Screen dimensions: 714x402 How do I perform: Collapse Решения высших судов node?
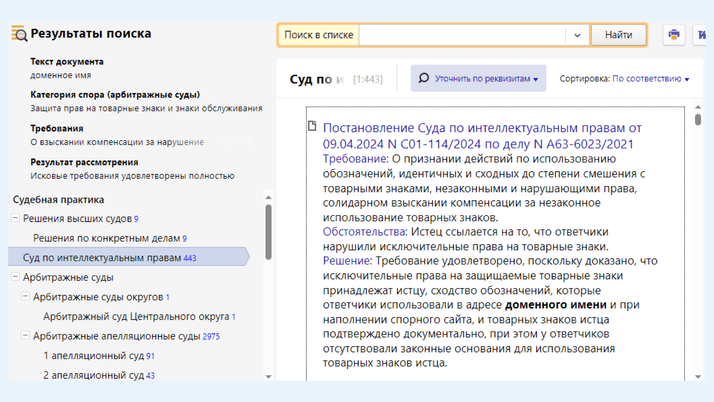(15, 218)
